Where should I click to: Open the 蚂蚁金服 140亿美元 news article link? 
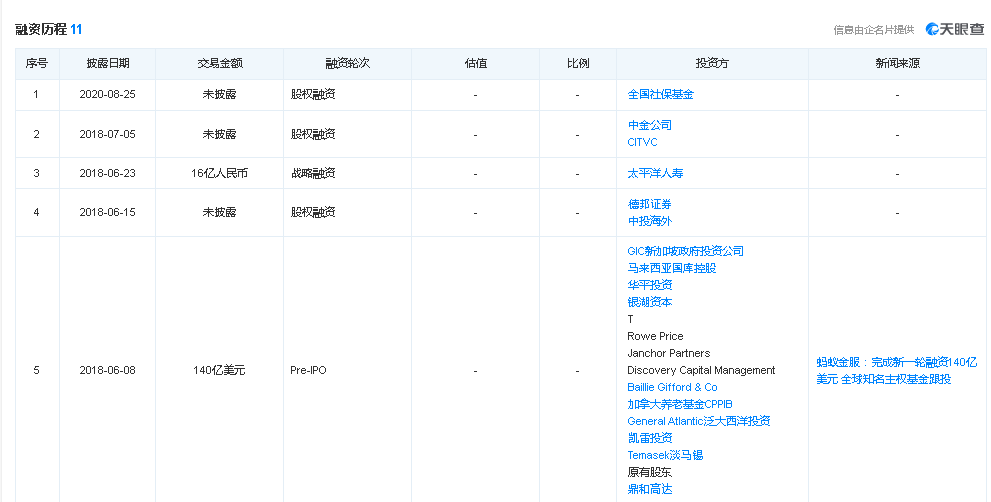896,370
